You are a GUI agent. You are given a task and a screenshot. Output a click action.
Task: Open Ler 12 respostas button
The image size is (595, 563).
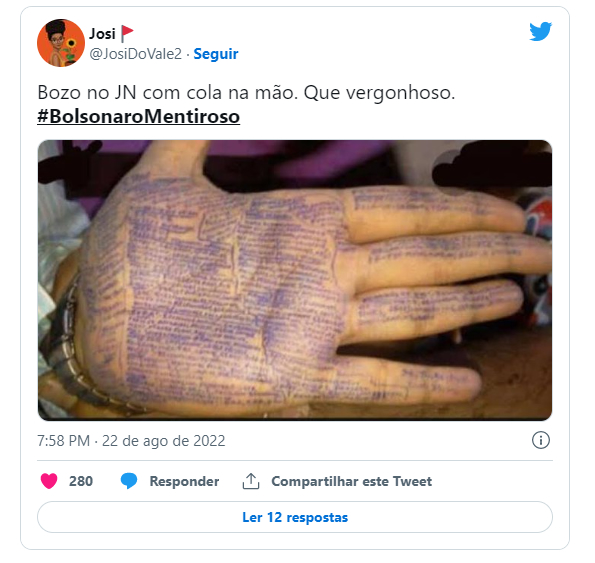click(295, 517)
